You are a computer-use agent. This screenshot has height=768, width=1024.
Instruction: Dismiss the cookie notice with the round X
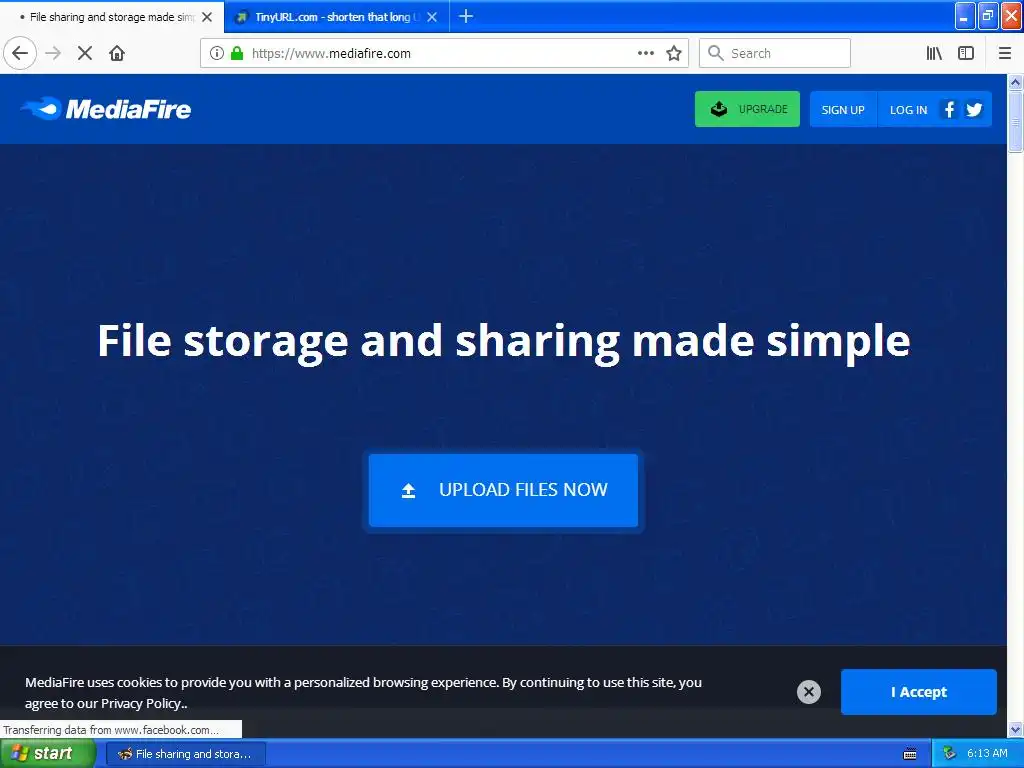click(808, 692)
